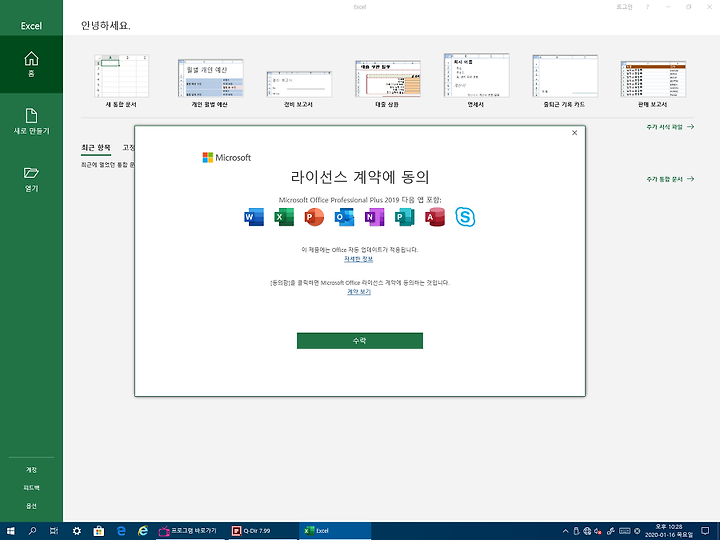This screenshot has height=540, width=720.
Task: Open 피드백 (Feedback) in the sidebar
Action: point(31,488)
